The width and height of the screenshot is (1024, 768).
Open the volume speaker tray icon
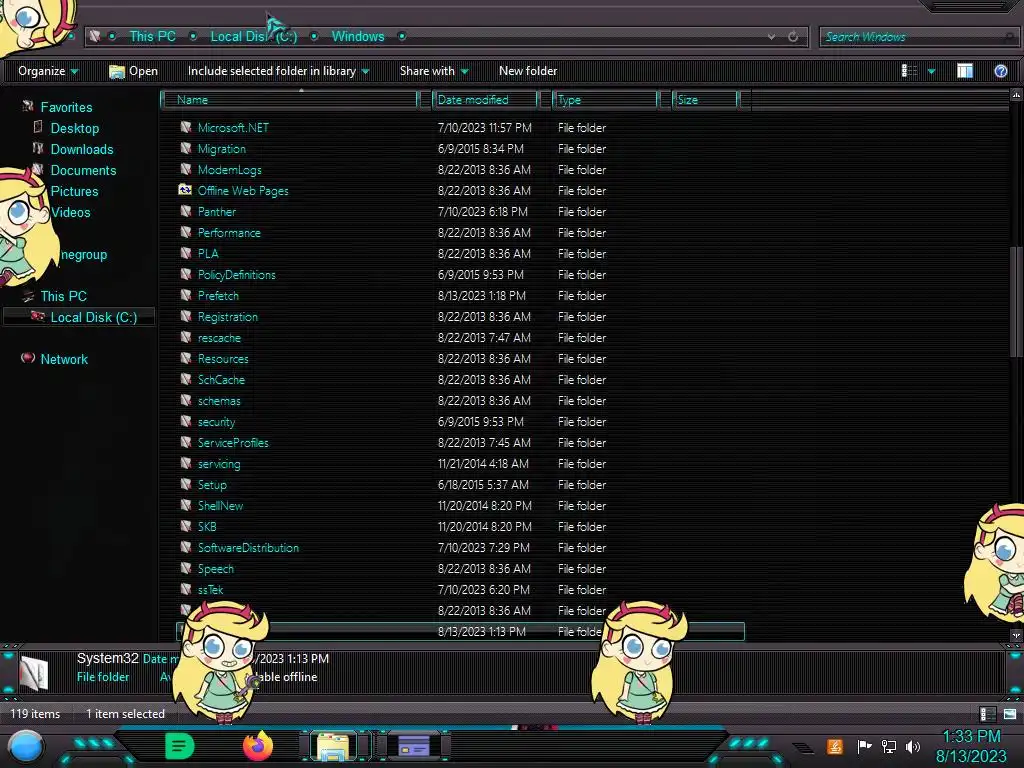pos(913,746)
